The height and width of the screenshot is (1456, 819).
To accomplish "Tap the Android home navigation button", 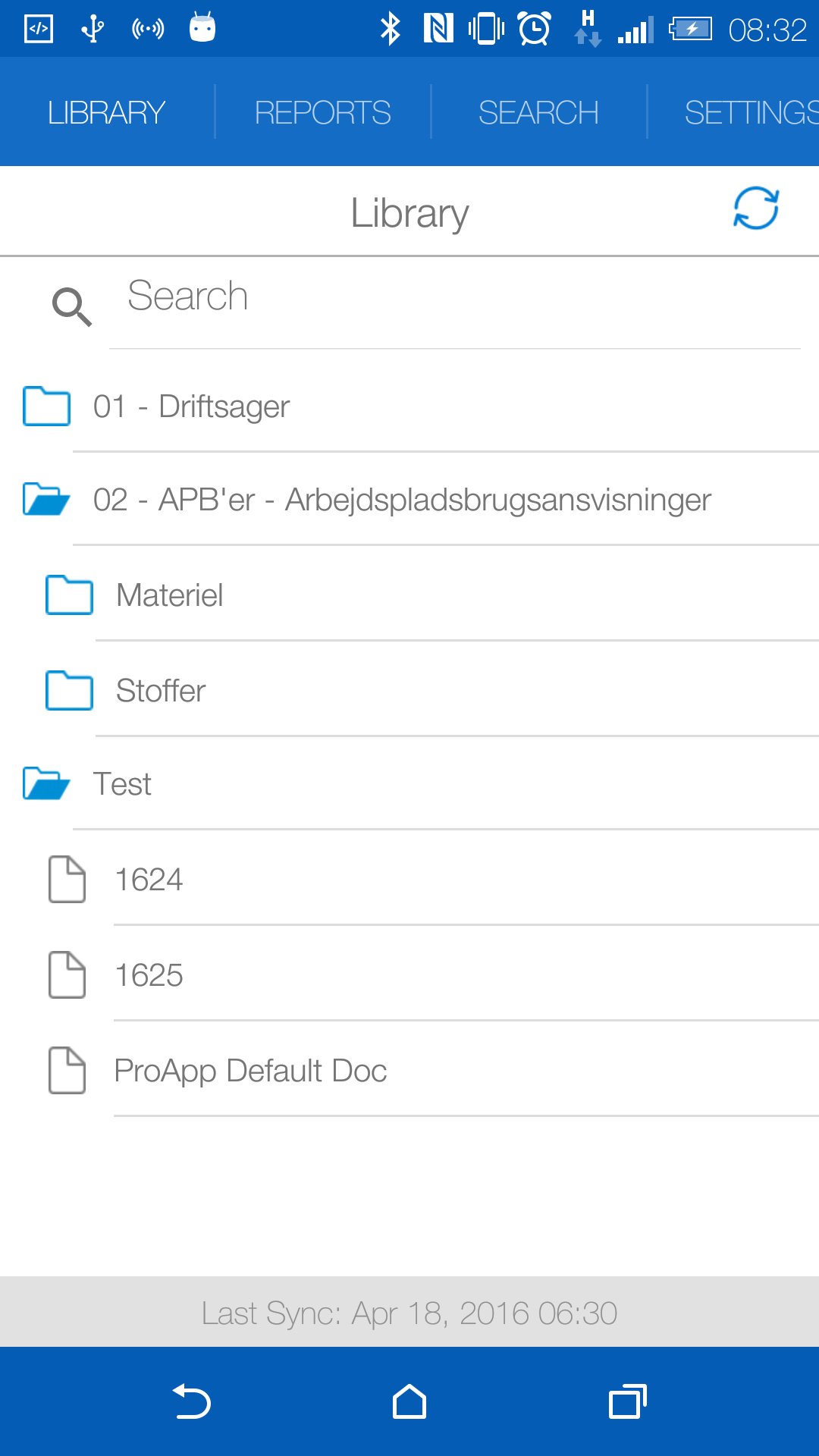I will coord(409,1402).
